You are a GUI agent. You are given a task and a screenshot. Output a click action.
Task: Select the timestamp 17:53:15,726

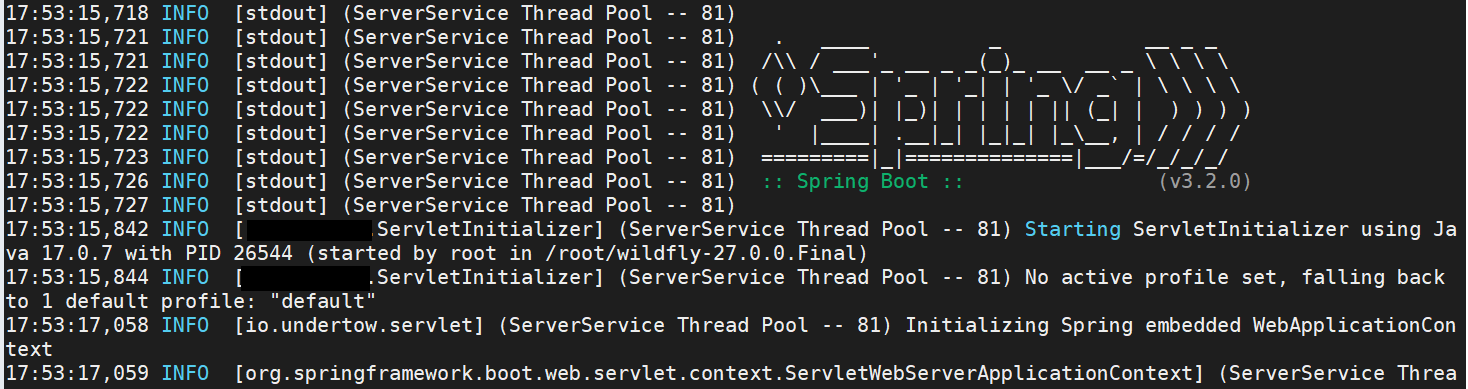pos(77,182)
